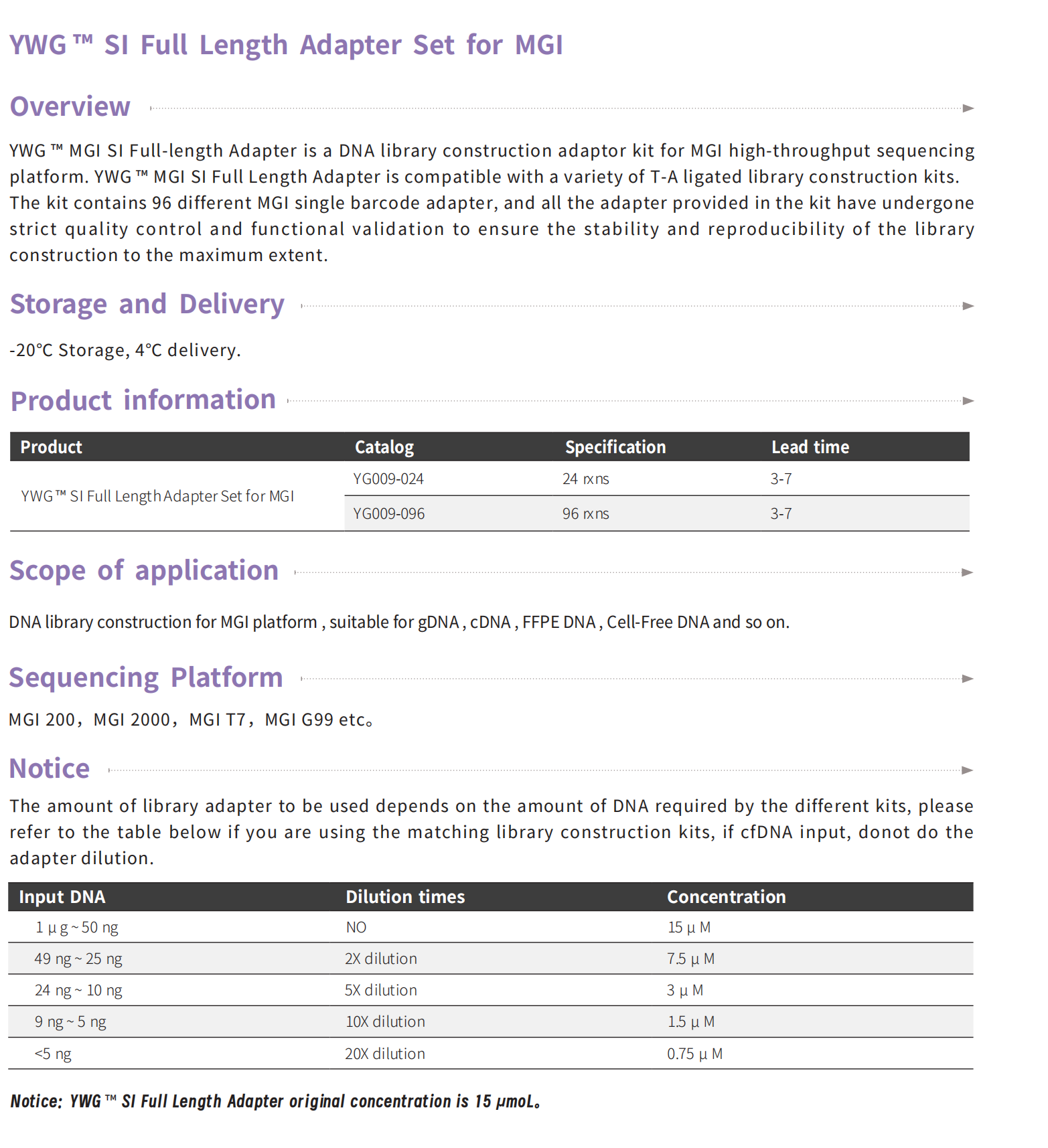Click the Overview paragraph's first line about 'DNA library construction adaptor kit'
The height and width of the screenshot is (1148, 1048).
492,151
